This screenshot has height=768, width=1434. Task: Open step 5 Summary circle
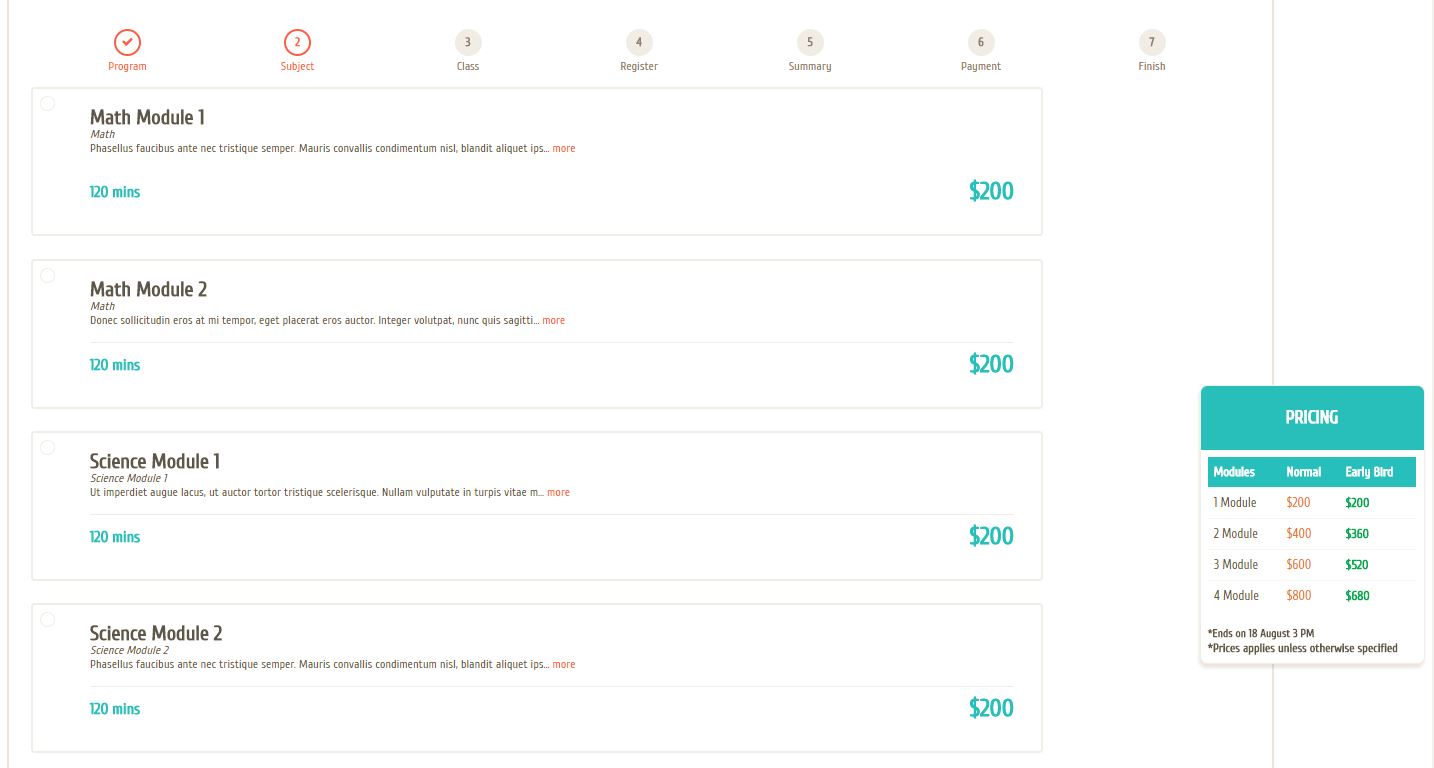(x=810, y=42)
